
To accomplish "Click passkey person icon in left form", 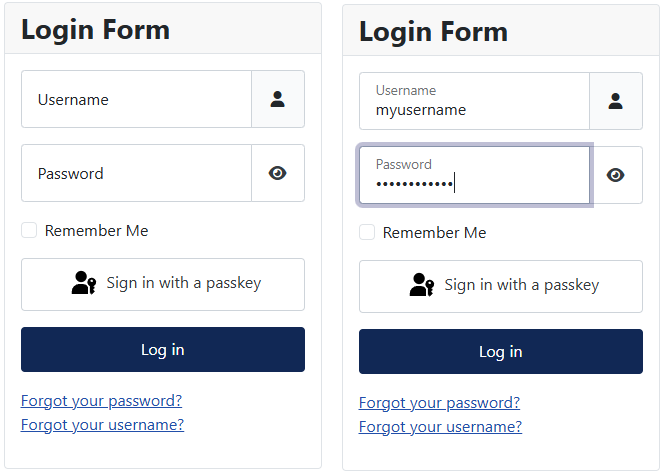I will [x=84, y=283].
